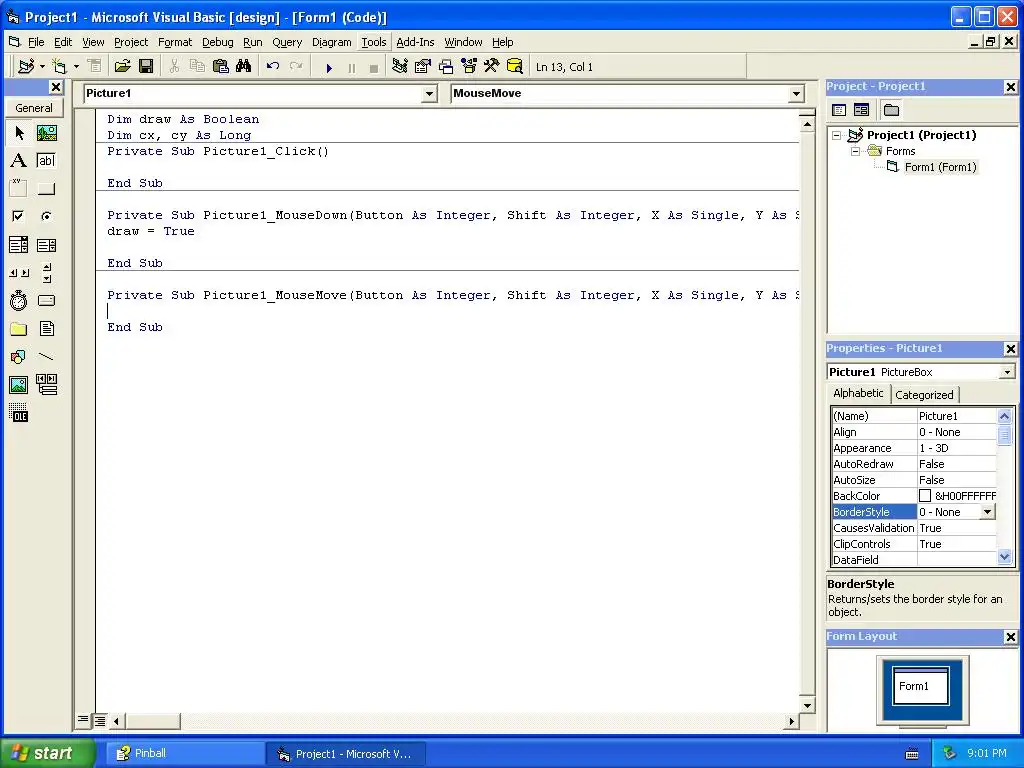
Task: Click the Paste toolbar icon
Action: pos(221,67)
